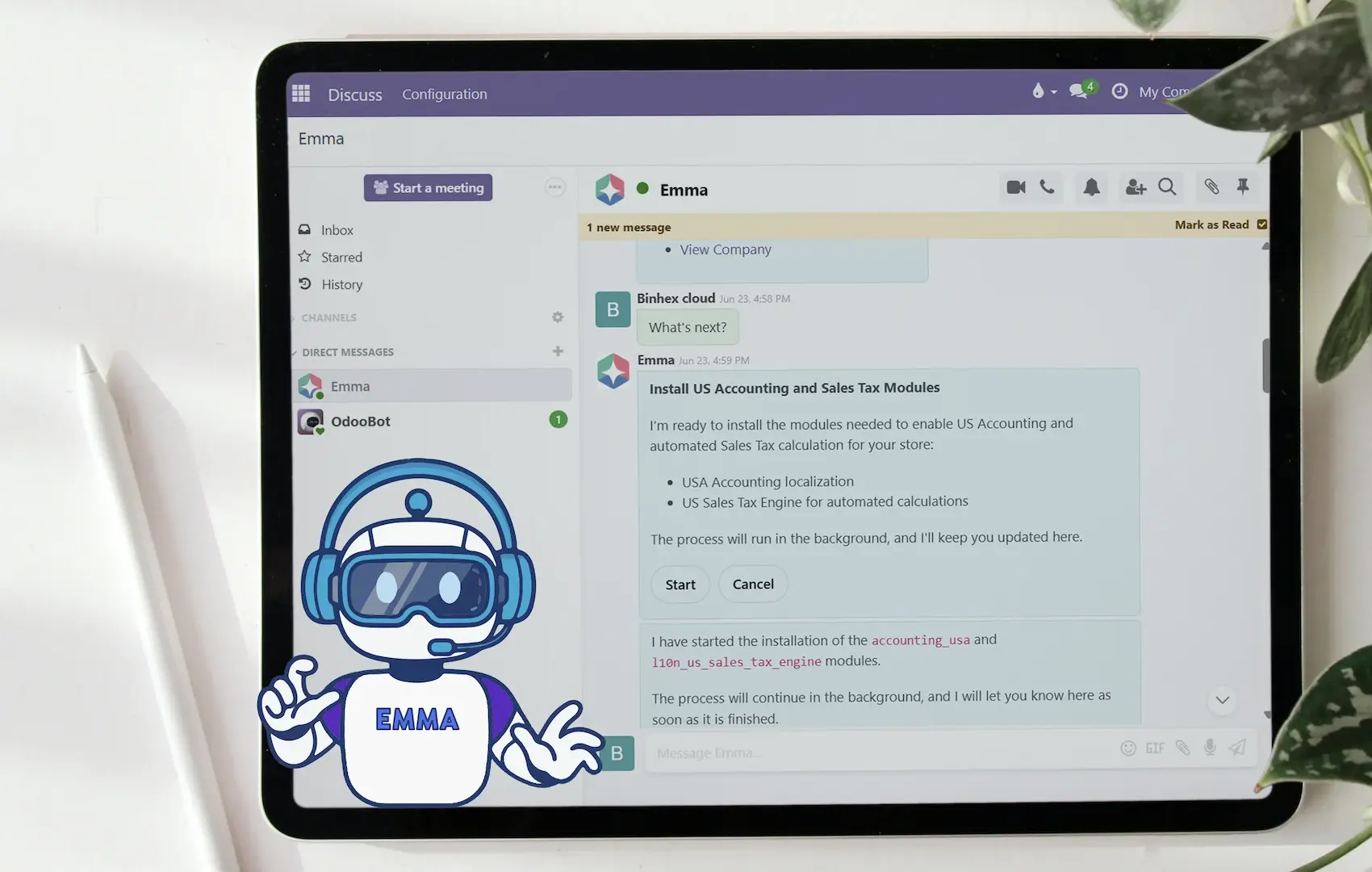Jump to latest message chevron
This screenshot has height=872, width=1372.
point(1223,700)
